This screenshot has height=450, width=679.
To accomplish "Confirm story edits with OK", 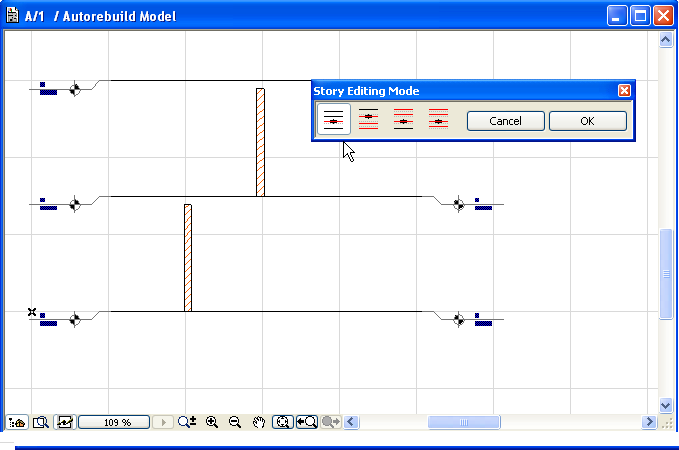I will [x=588, y=121].
